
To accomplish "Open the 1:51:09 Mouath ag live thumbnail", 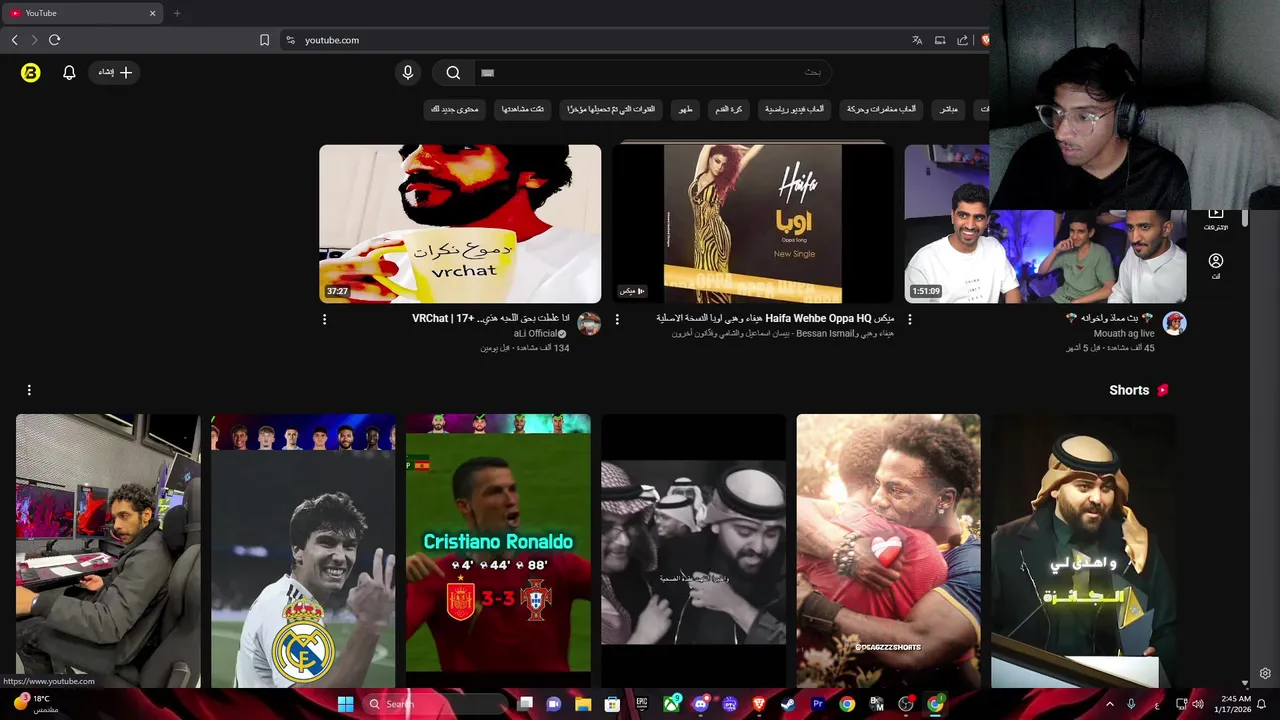I will (1045, 224).
